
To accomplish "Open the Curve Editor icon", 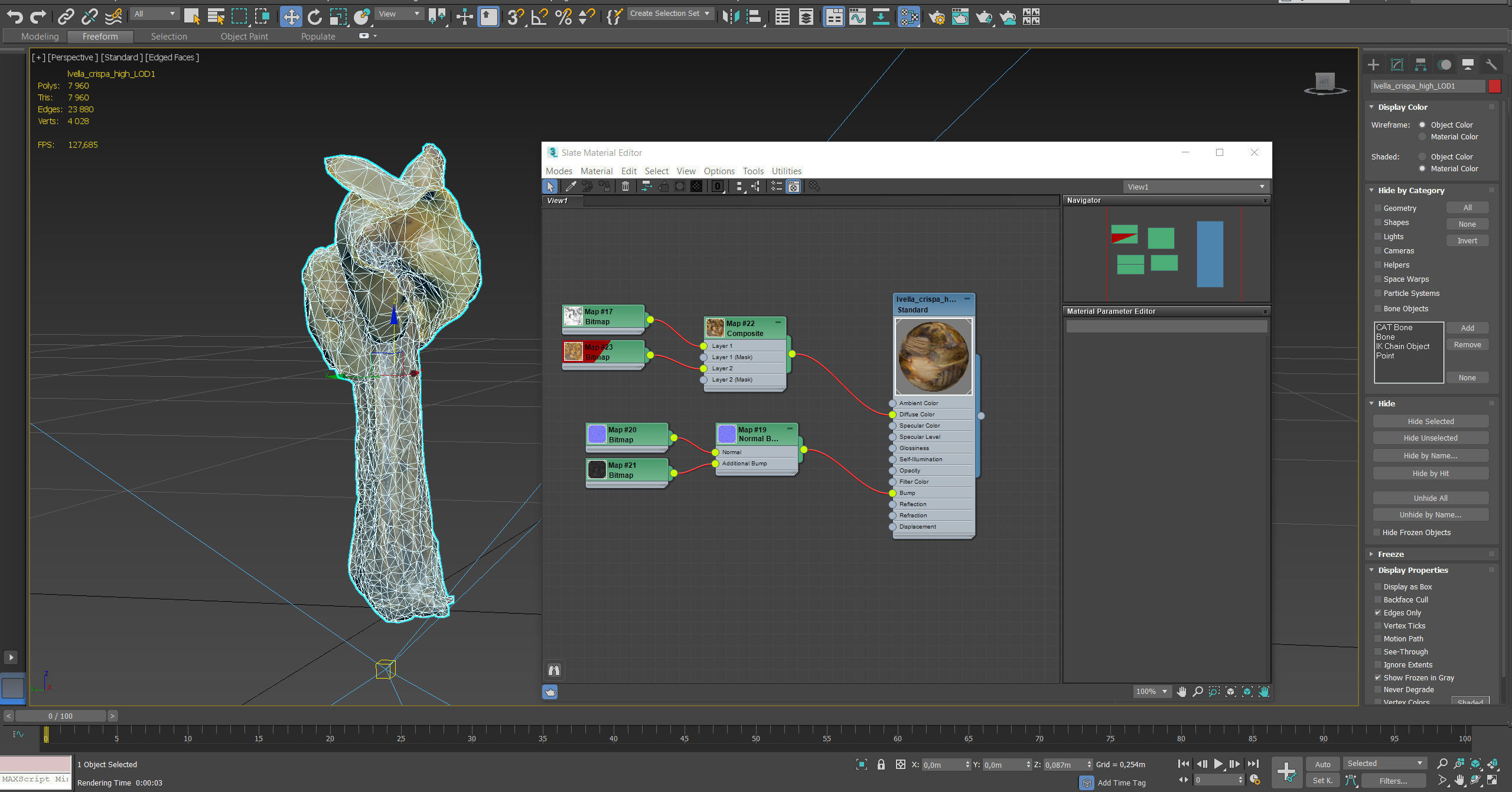I will point(858,17).
